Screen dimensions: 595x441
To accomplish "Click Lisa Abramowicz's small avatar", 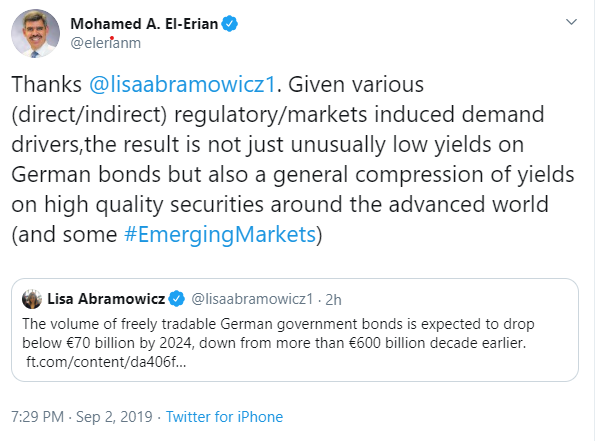I will pyautogui.click(x=32, y=299).
